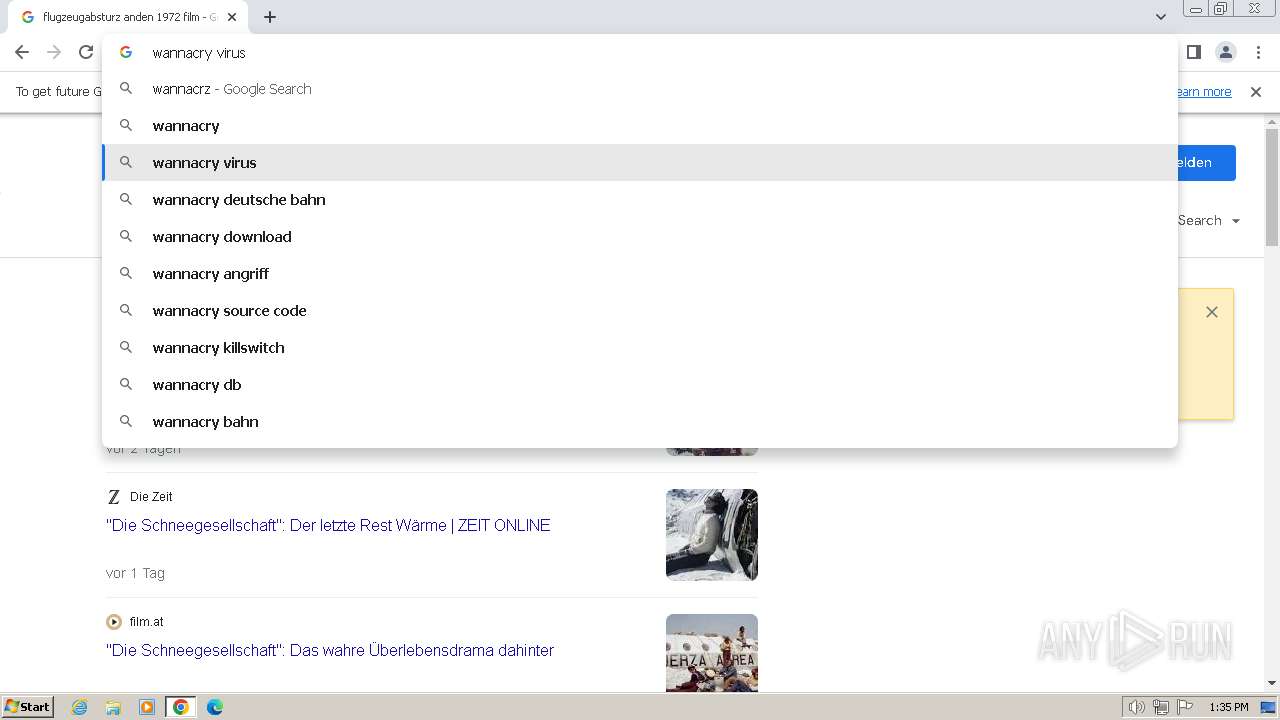This screenshot has height=720, width=1280.
Task: Click the browser forward arrow
Action: (54, 52)
